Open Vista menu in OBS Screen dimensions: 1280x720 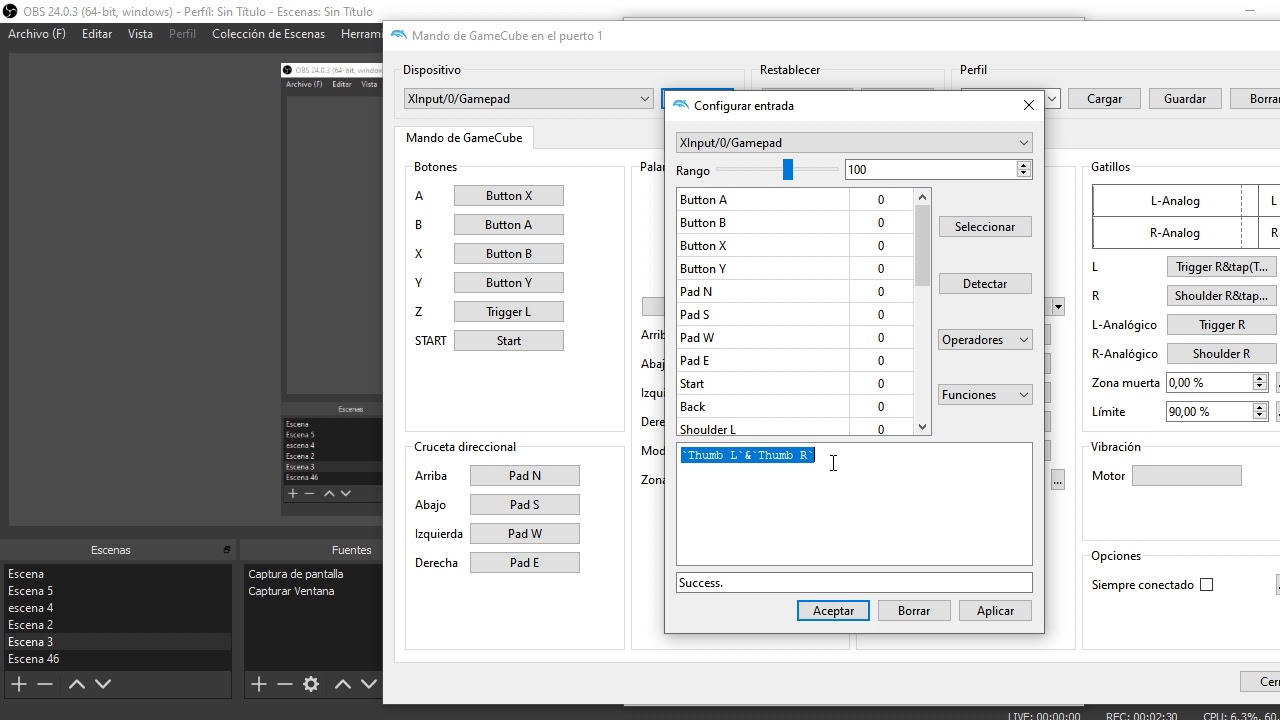(140, 34)
